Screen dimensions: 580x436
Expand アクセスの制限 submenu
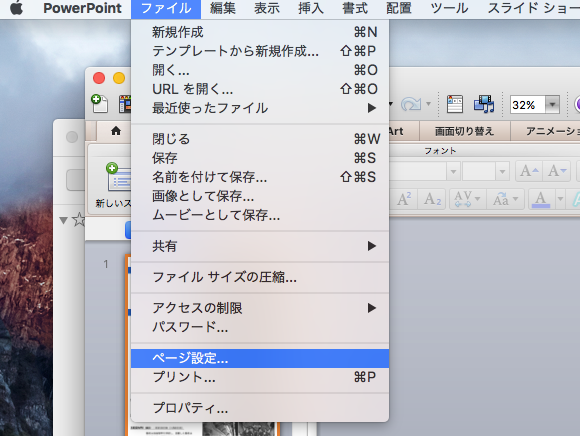[x=260, y=308]
